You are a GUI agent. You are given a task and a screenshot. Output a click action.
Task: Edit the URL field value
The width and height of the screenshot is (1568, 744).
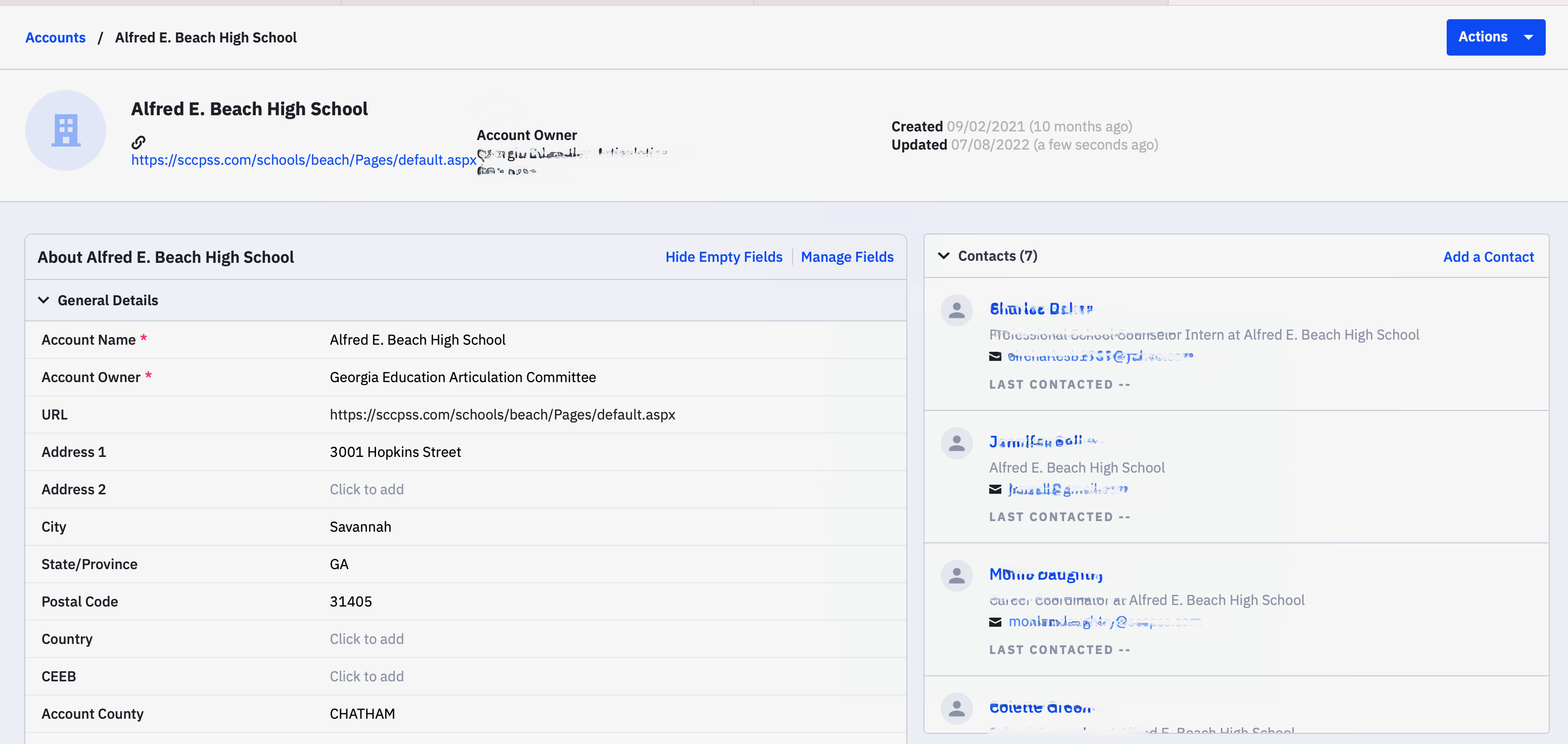(x=502, y=414)
